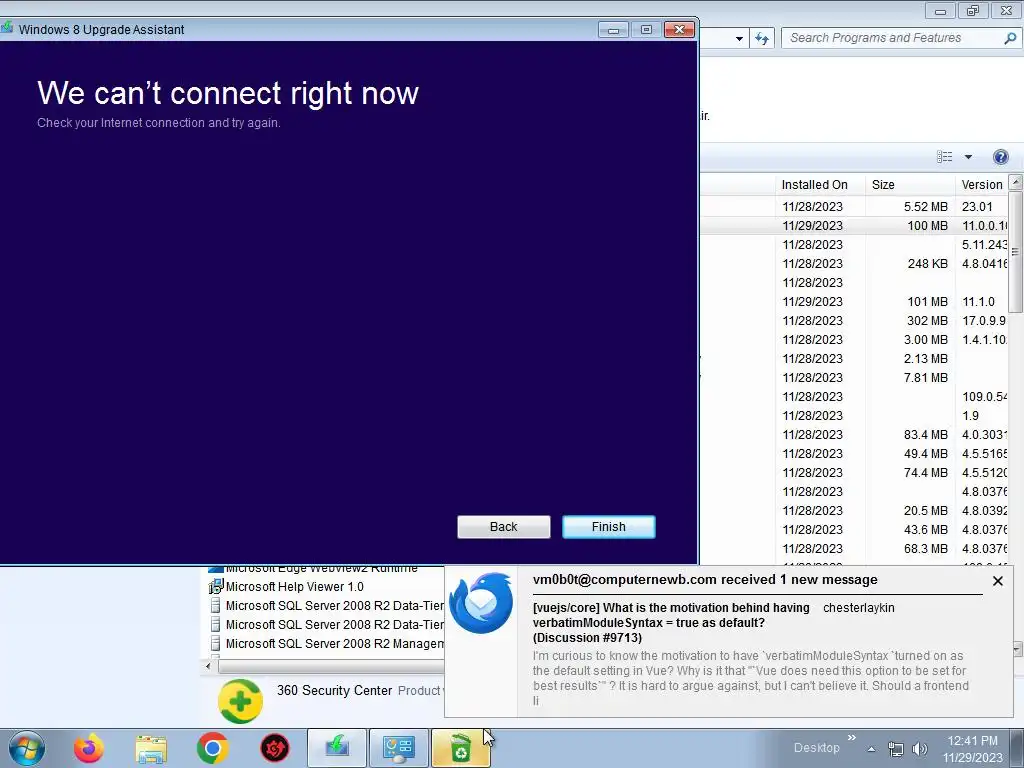Screen dimensions: 1024x768
Task: Click the 360 Security Center icon
Action: pyautogui.click(x=240, y=701)
